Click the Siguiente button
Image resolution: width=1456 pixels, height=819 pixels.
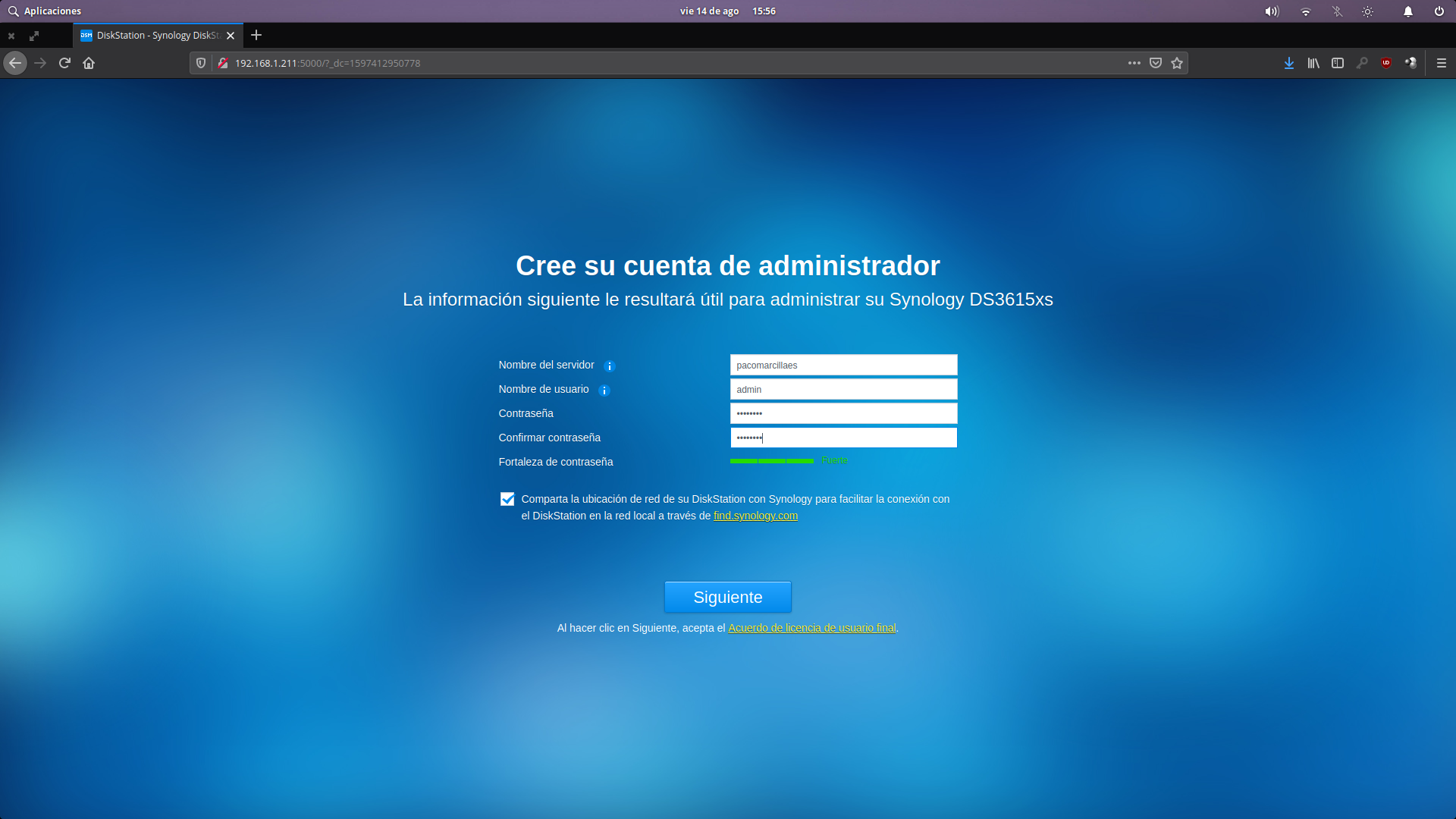click(728, 597)
